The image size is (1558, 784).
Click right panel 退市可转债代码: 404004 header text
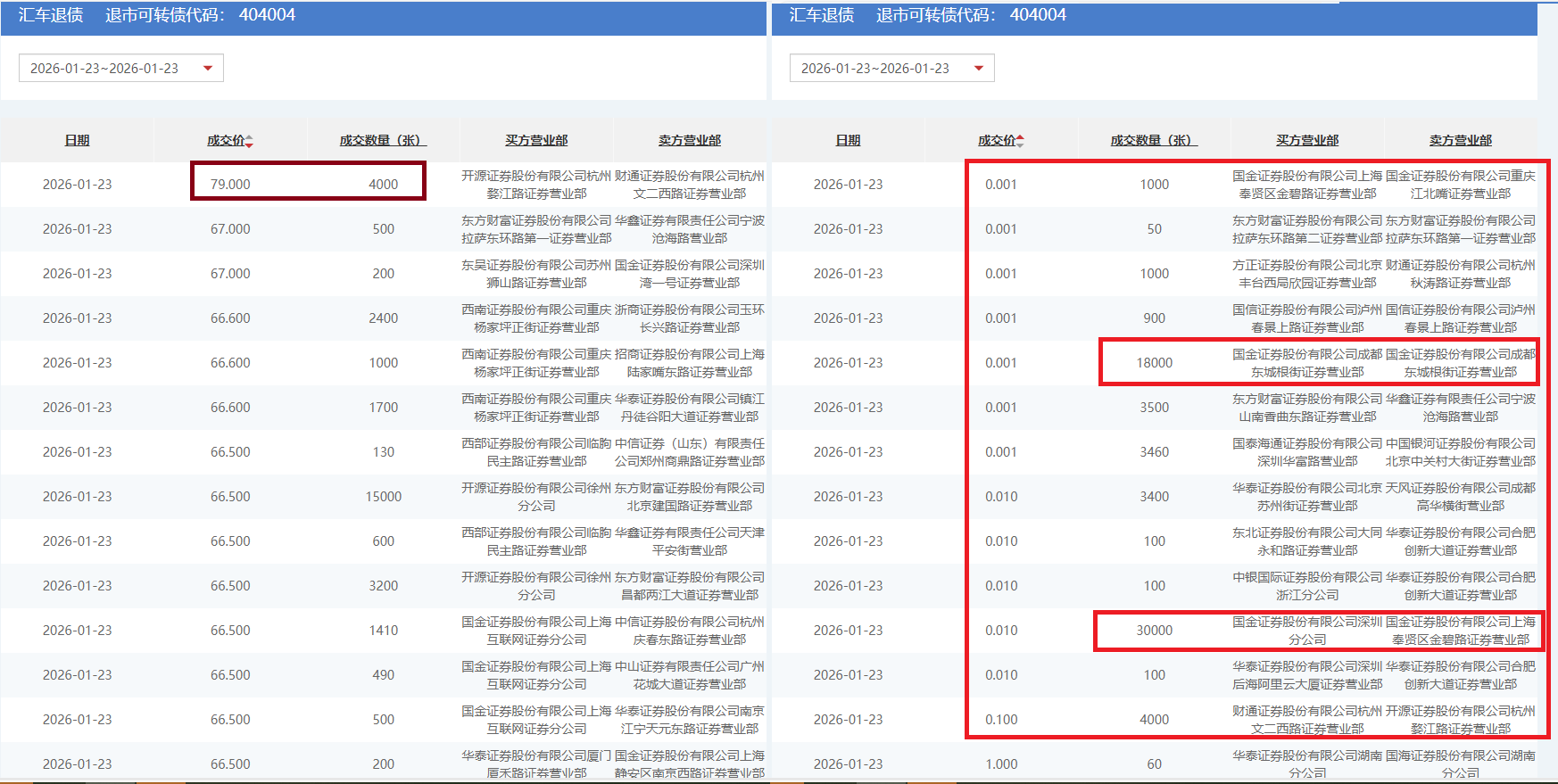(x=971, y=15)
